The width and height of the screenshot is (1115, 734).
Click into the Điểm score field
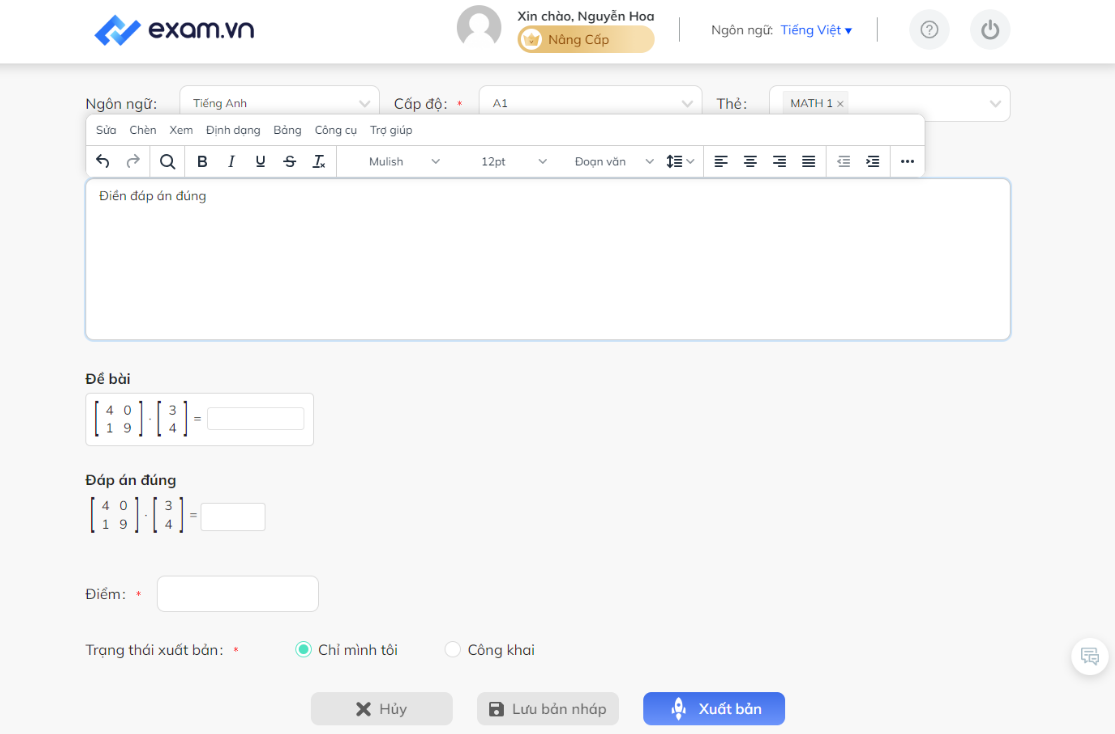pyautogui.click(x=238, y=594)
